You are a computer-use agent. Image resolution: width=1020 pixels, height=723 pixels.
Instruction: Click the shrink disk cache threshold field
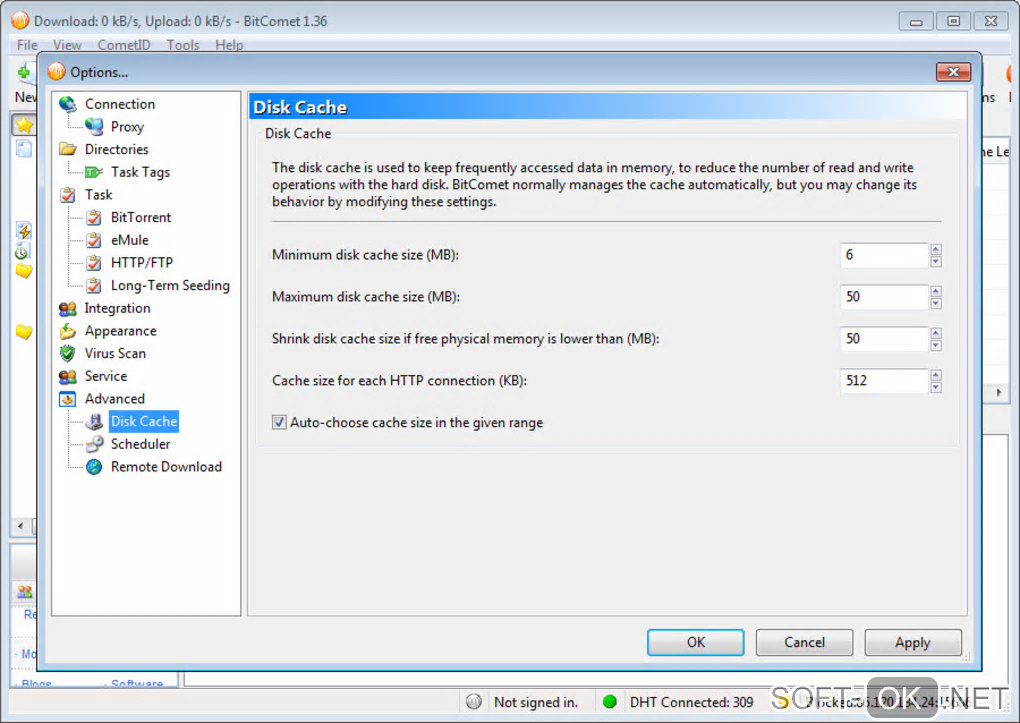[x=884, y=339]
